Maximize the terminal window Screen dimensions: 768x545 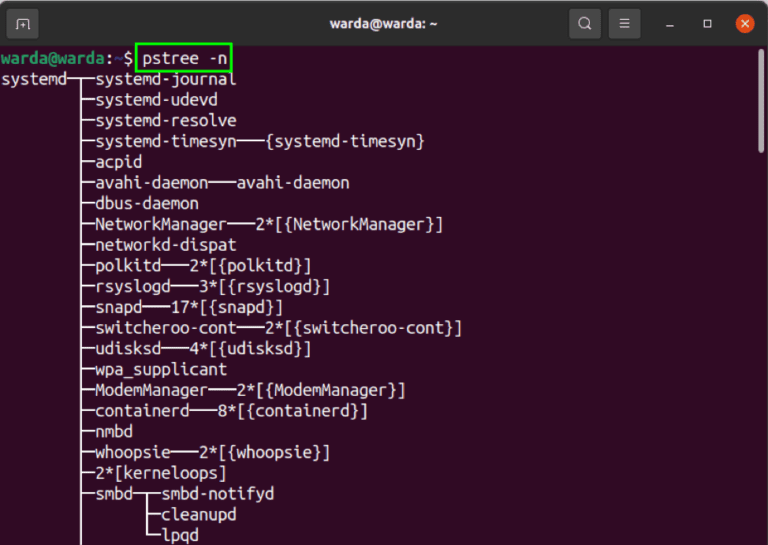pos(707,24)
